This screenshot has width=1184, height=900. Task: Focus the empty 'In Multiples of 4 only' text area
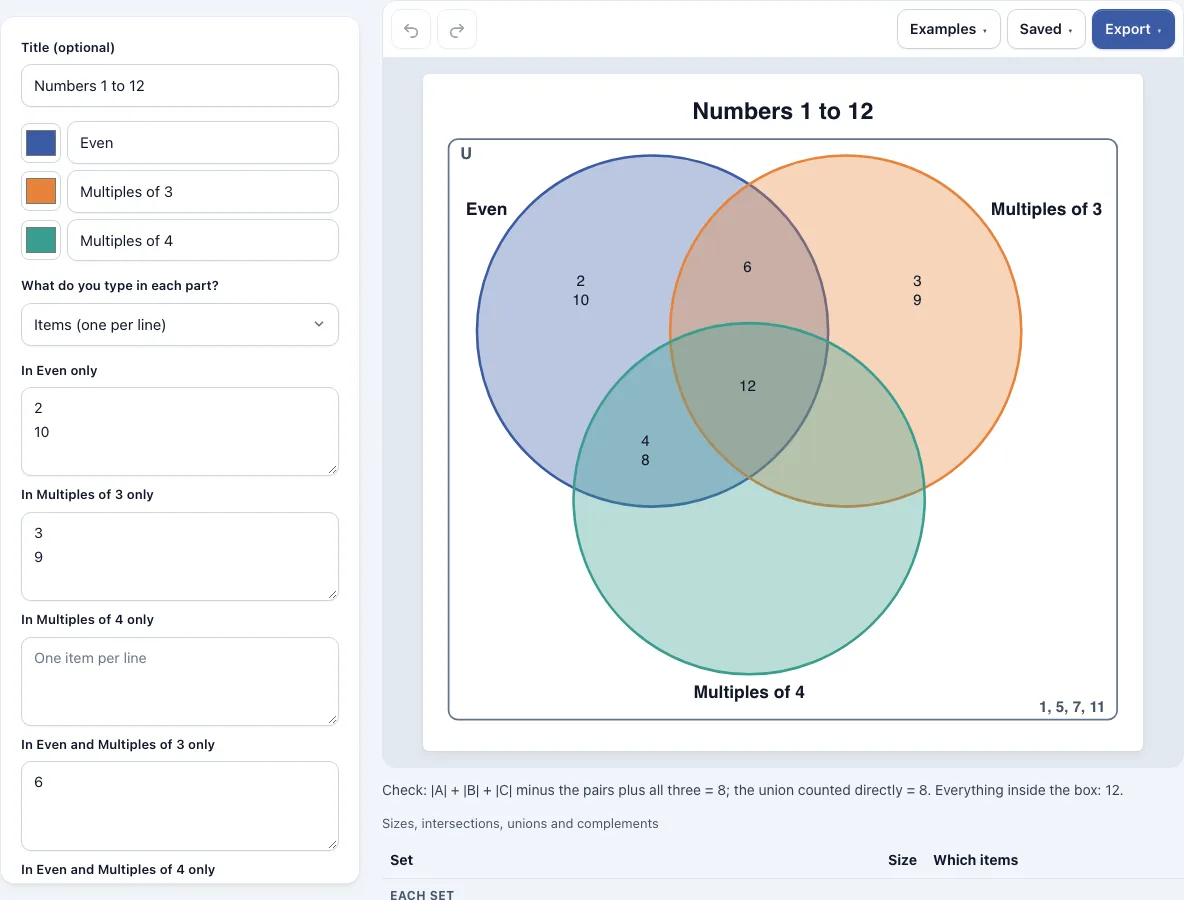(180, 682)
